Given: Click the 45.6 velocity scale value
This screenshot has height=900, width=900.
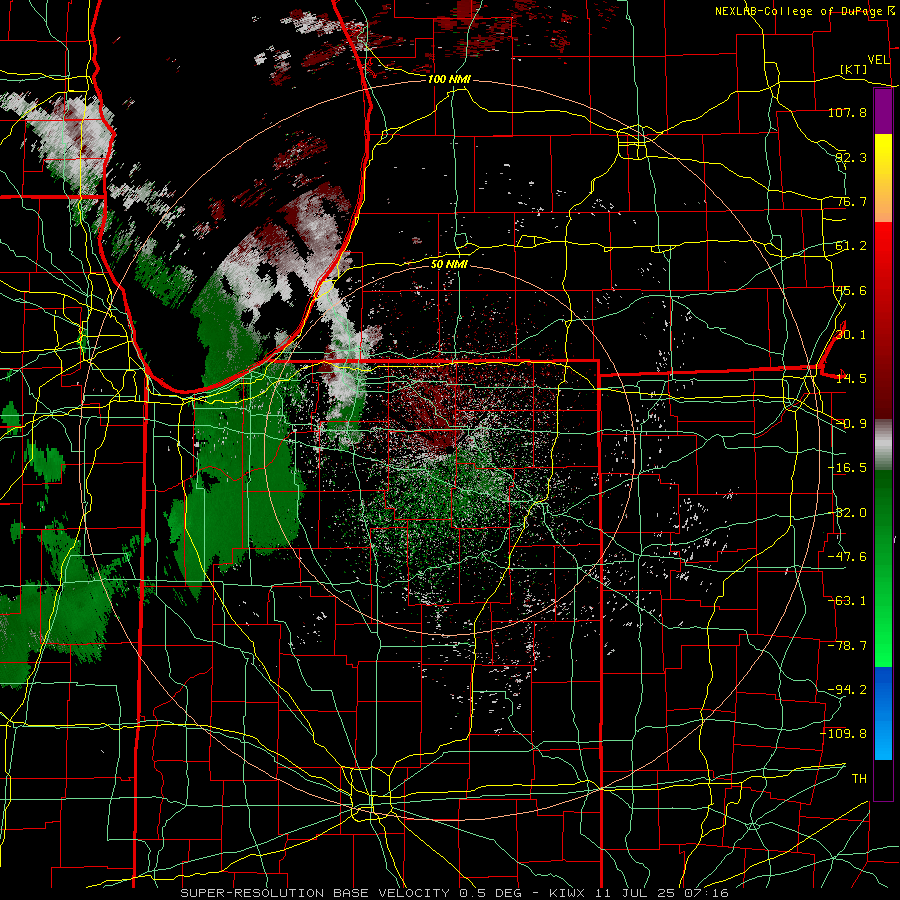Looking at the screenshot, I should pyautogui.click(x=851, y=290).
